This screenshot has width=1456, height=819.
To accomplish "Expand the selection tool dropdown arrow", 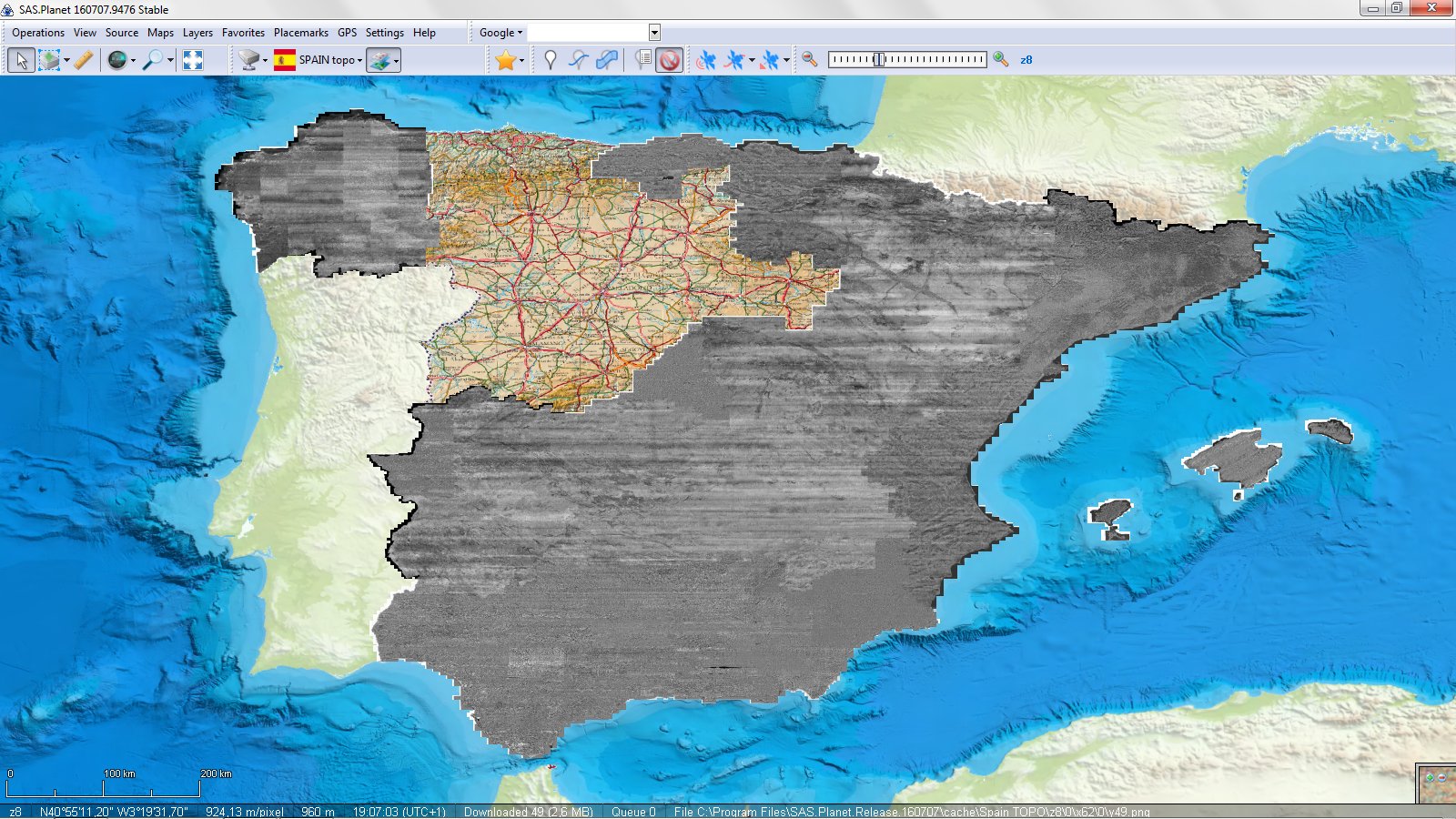I will [x=66, y=61].
